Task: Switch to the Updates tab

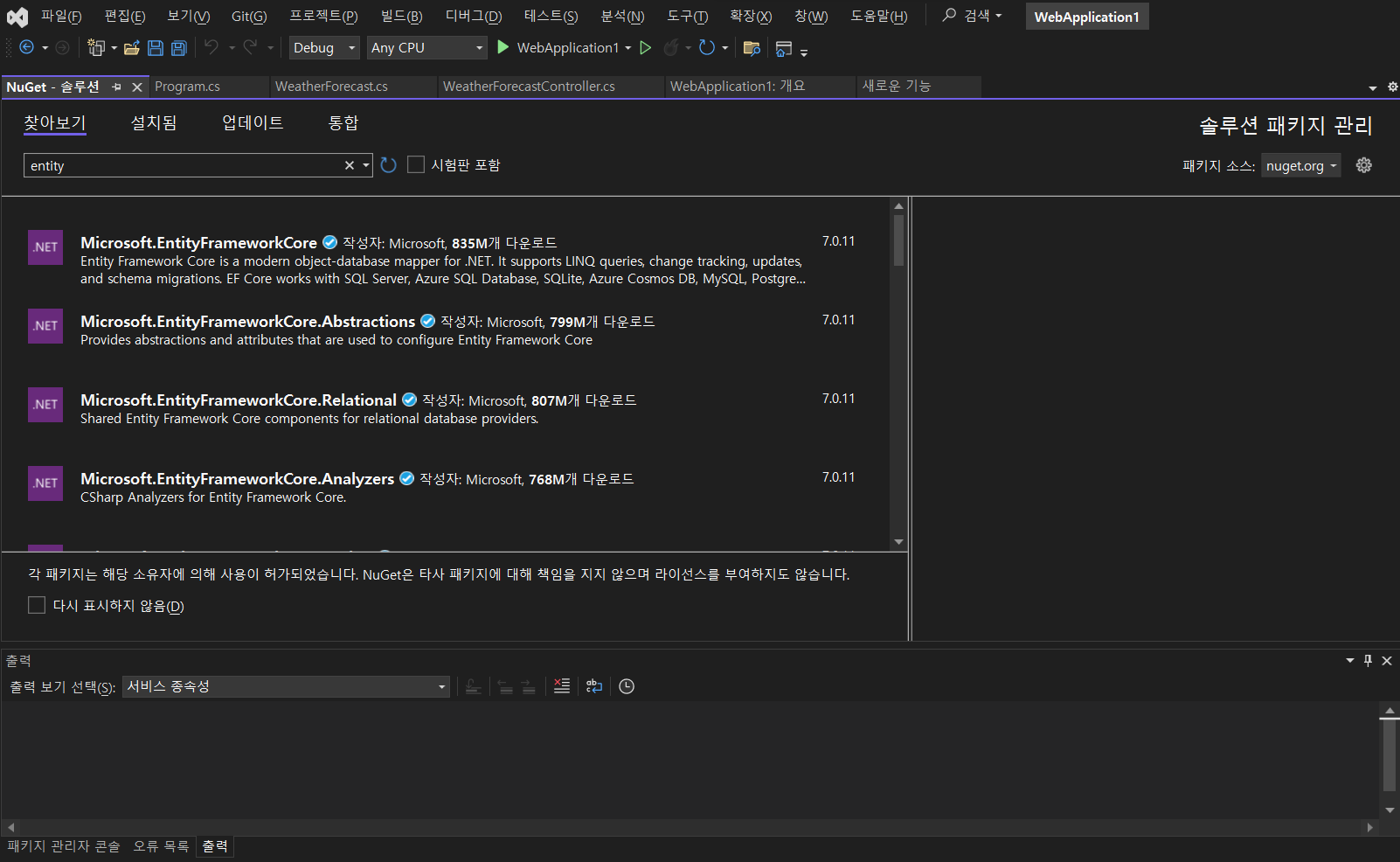Action: pyautogui.click(x=253, y=122)
